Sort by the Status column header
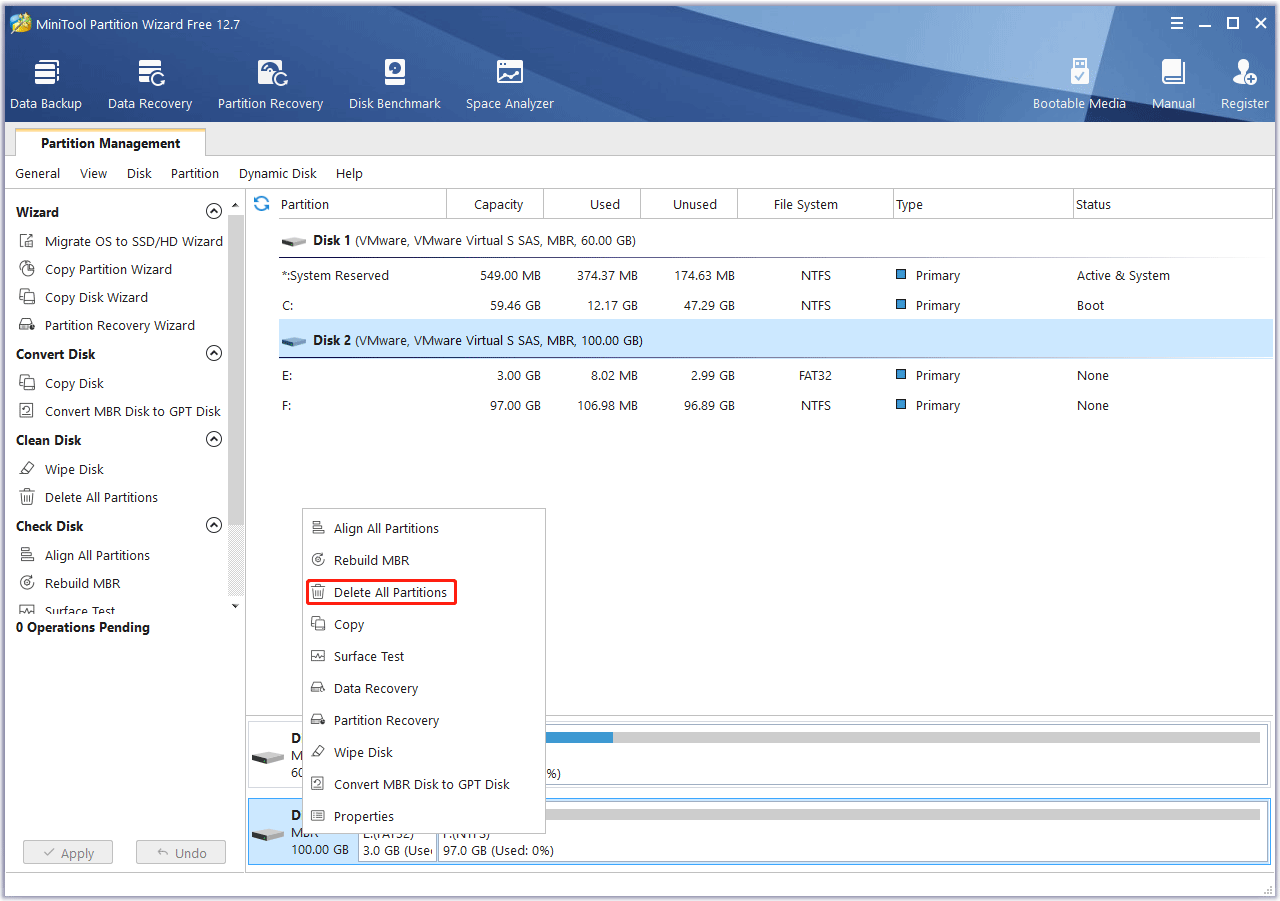The image size is (1280, 901). coord(1173,204)
